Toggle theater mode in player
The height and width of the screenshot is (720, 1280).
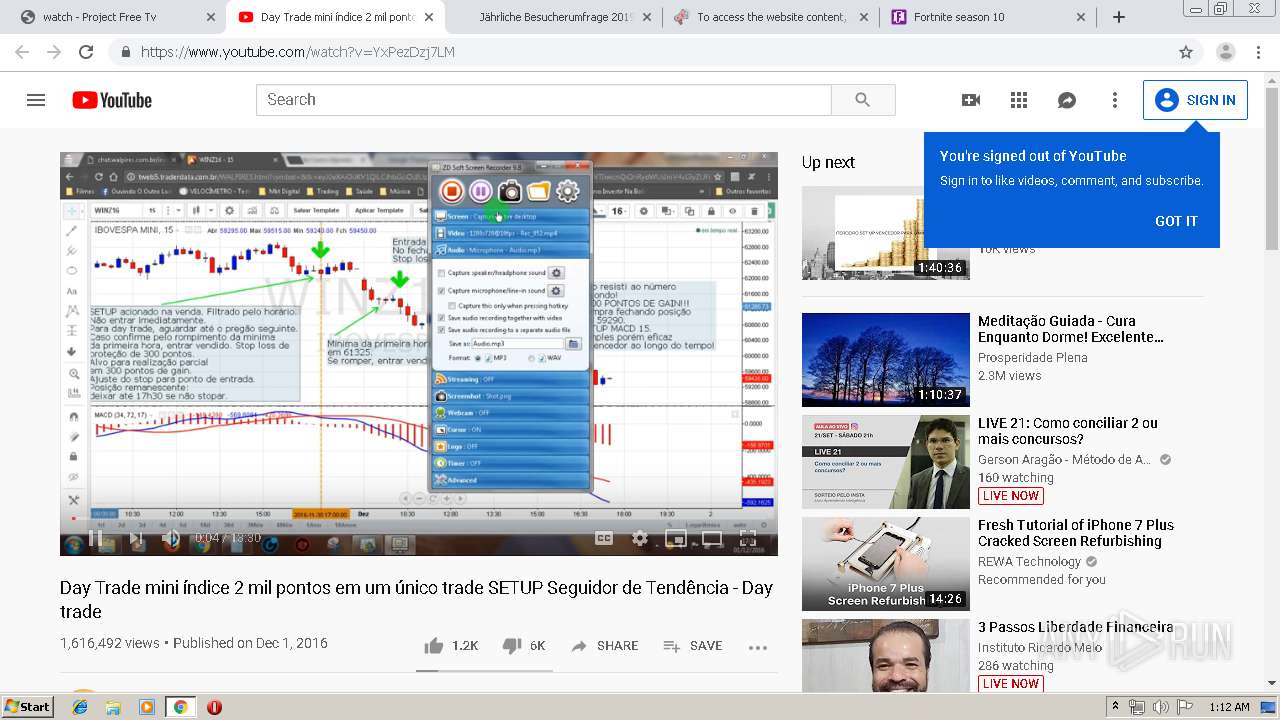pos(712,538)
